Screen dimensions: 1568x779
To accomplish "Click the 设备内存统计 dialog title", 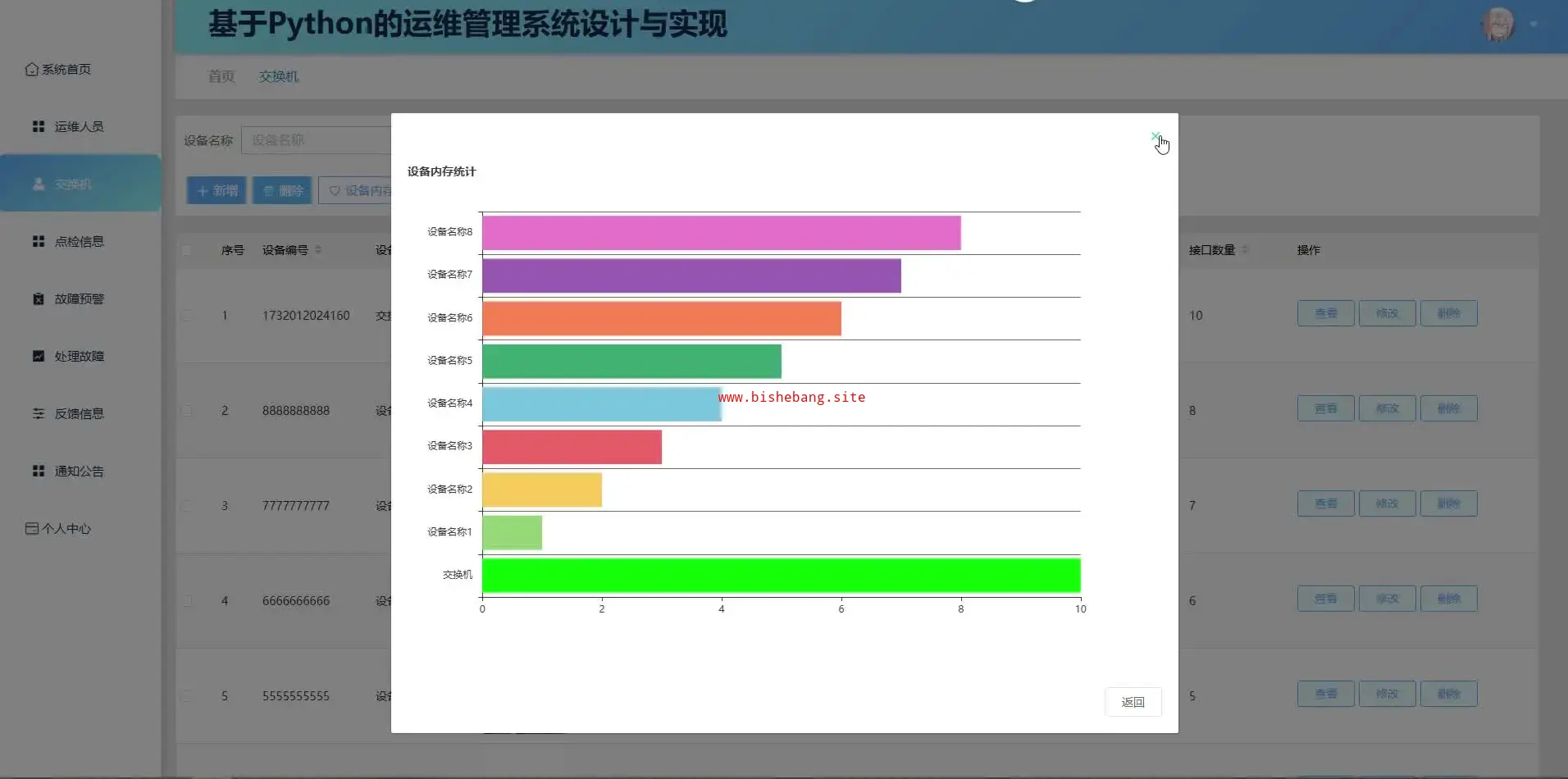I will (441, 171).
